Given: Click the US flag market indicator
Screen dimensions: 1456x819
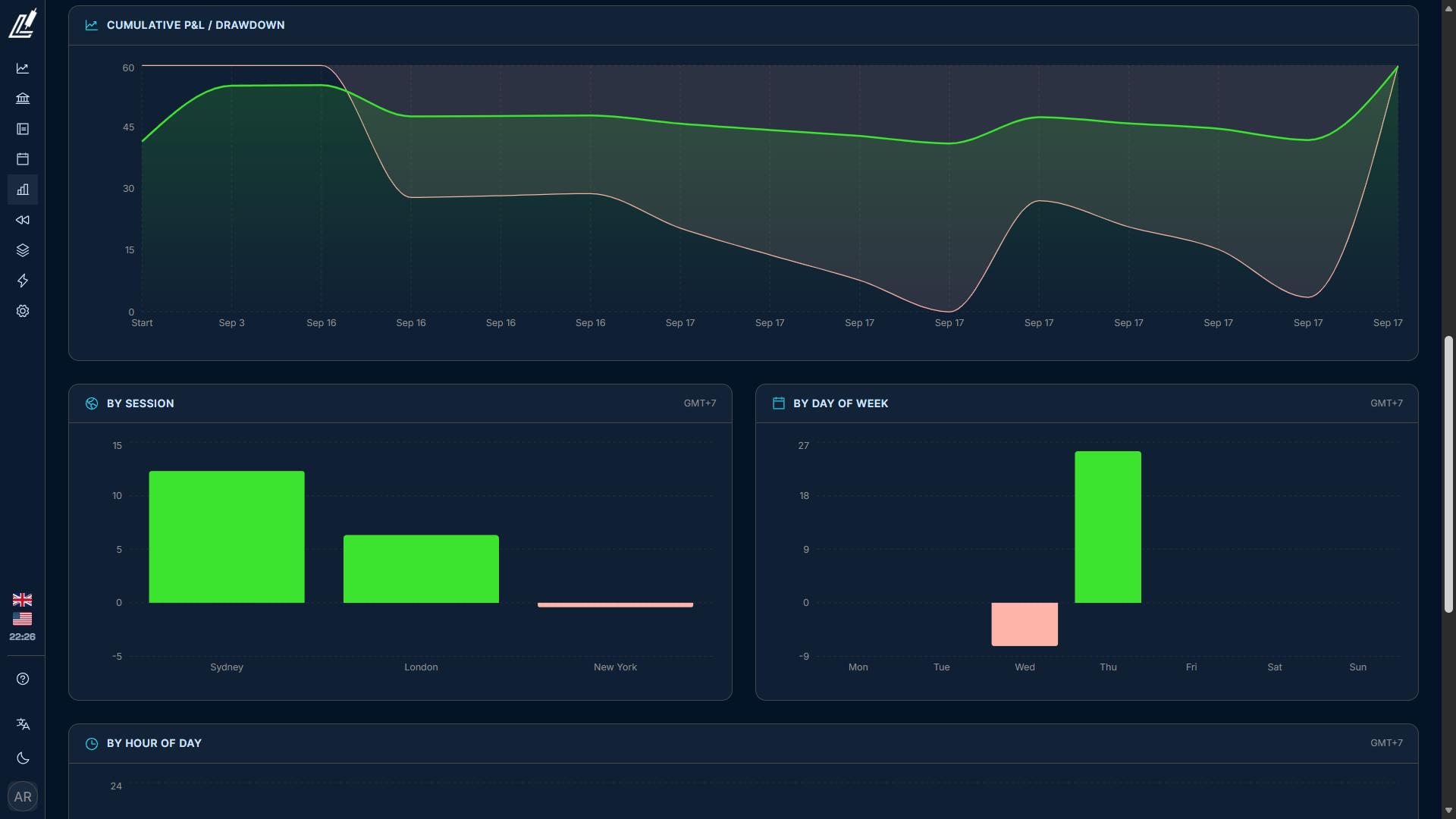Looking at the screenshot, I should 23,619.
